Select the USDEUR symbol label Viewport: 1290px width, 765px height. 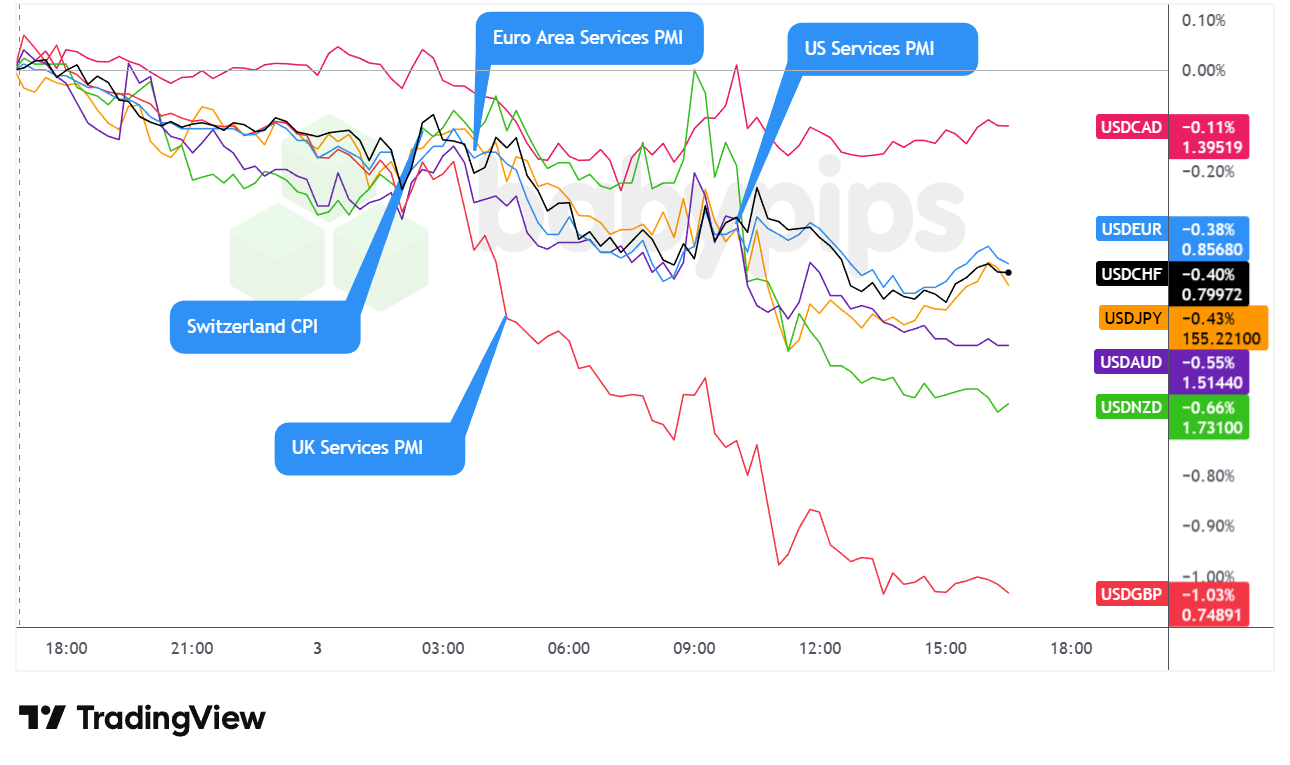point(1131,229)
